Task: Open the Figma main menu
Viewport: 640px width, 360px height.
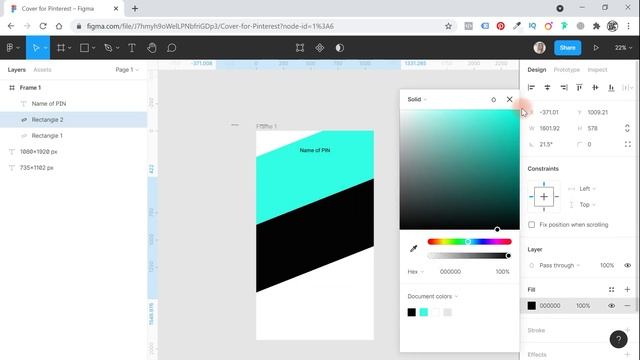Action: pyautogui.click(x=13, y=48)
